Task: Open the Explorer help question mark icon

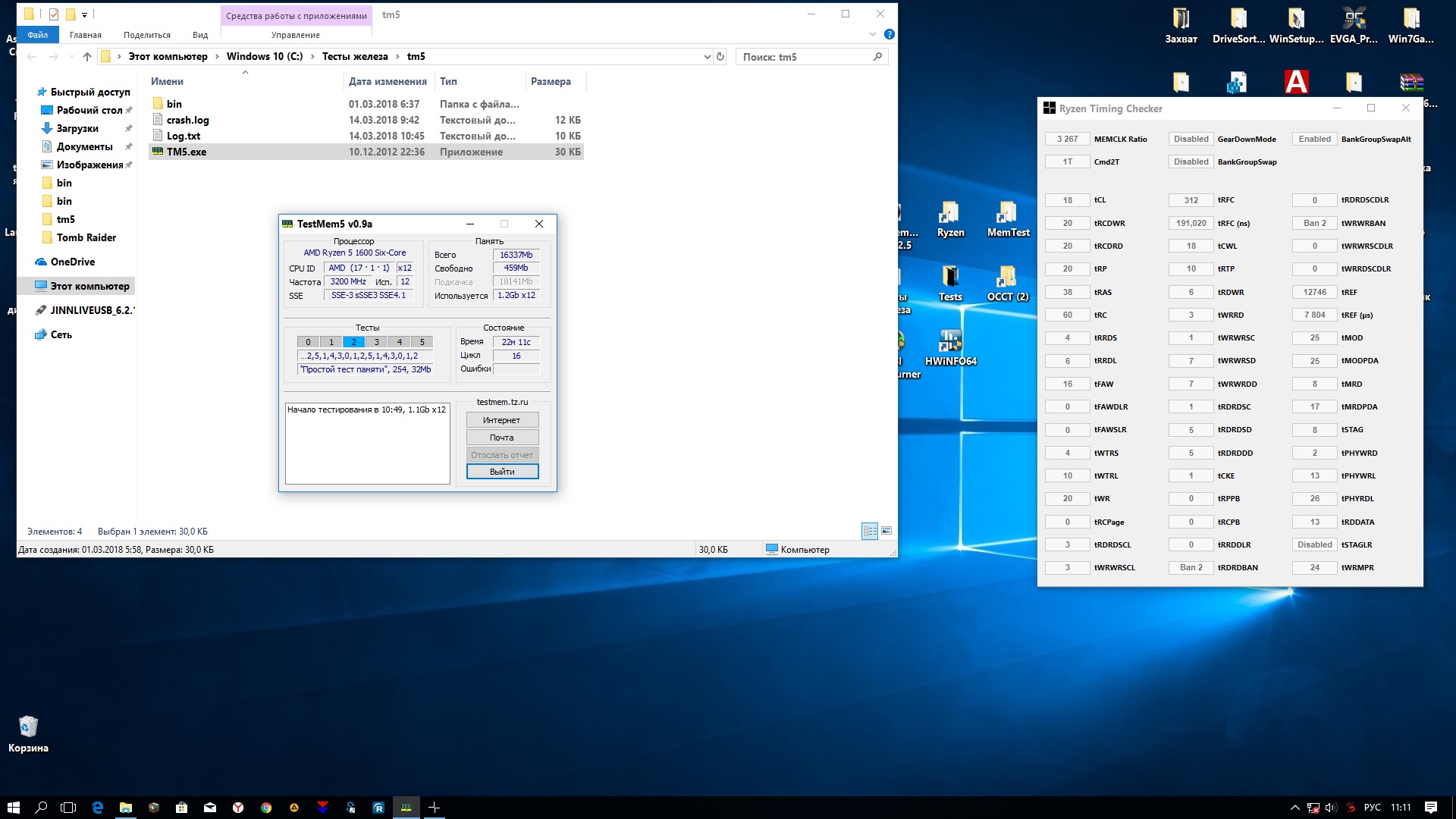Action: 890,34
